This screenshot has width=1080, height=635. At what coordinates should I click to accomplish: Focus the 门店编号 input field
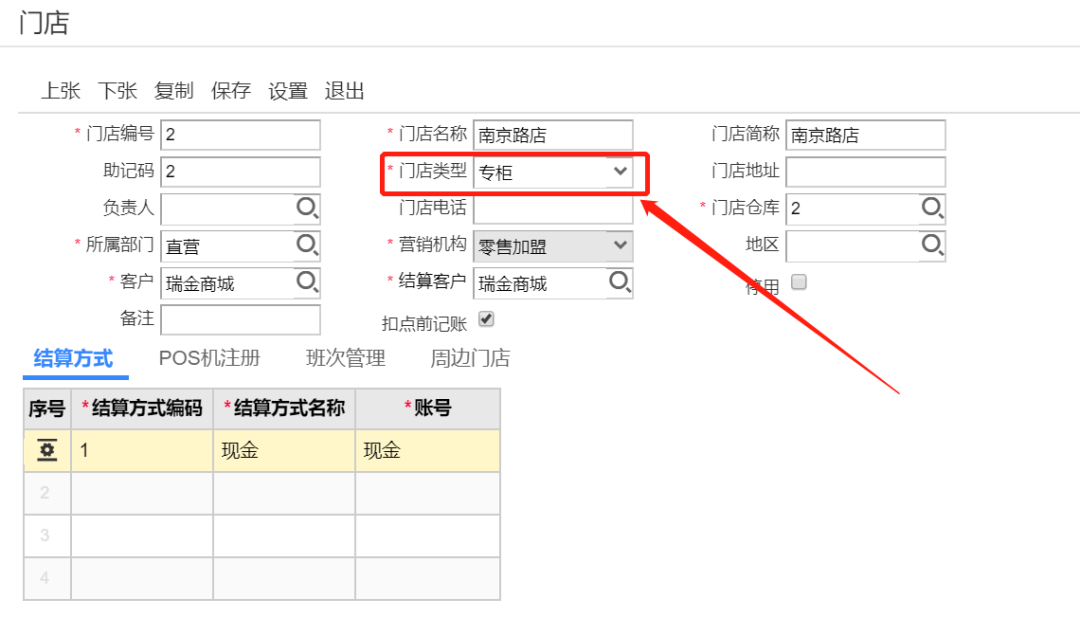tap(240, 134)
